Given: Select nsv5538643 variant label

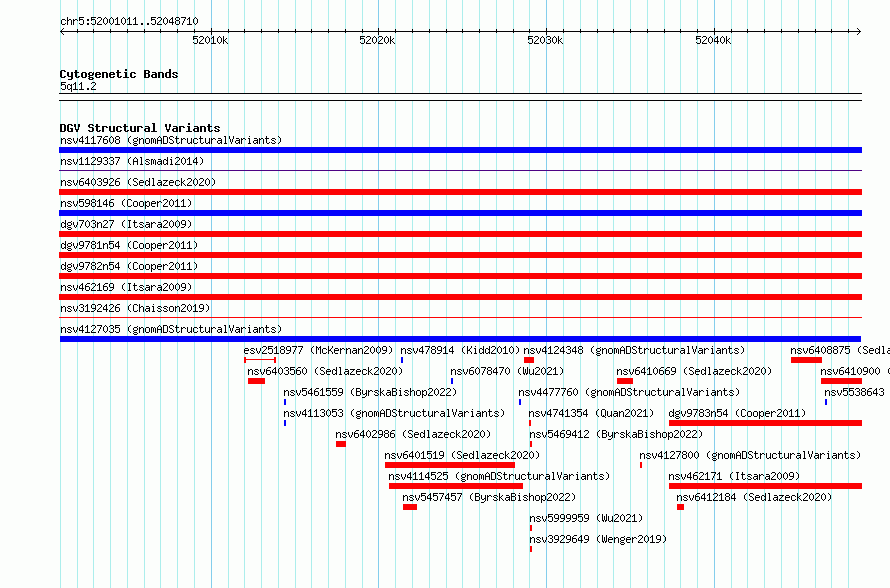Looking at the screenshot, I should pyautogui.click(x=857, y=392).
